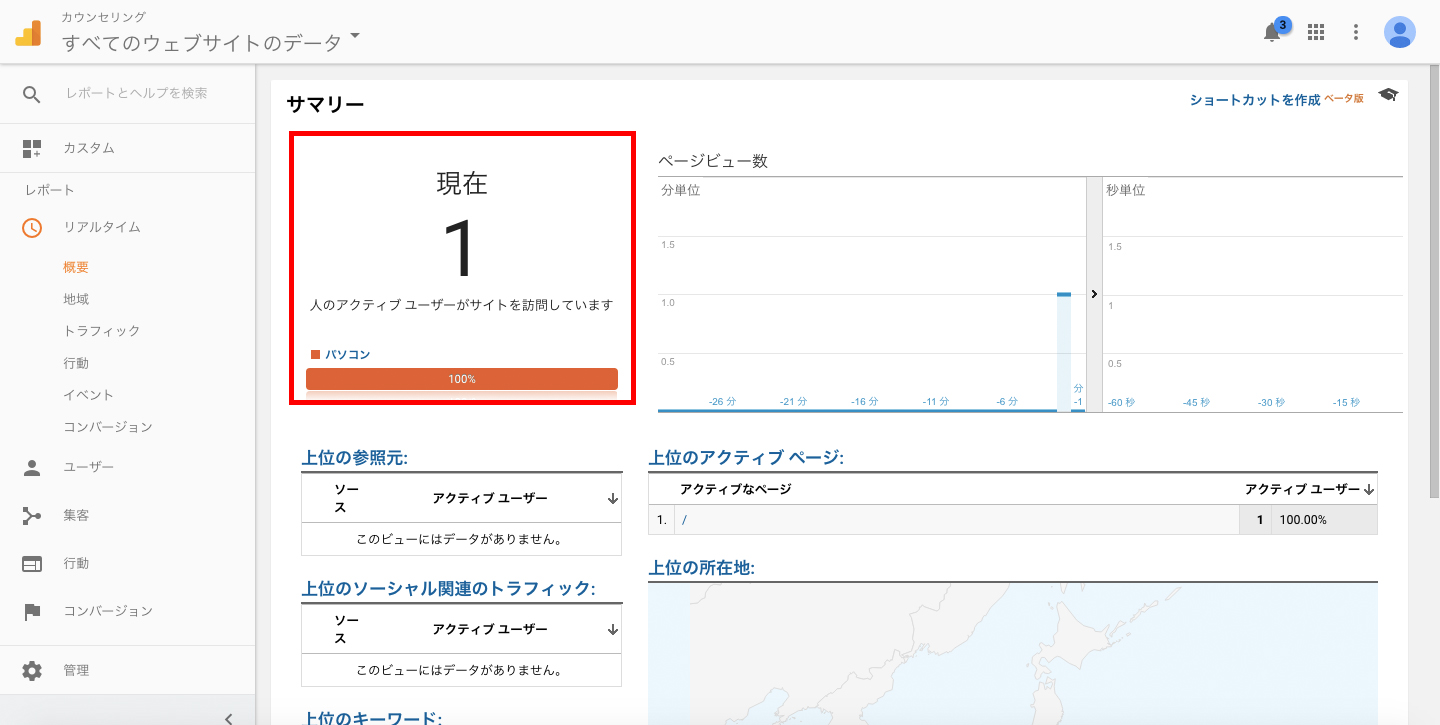
Task: Expand the リアルタイム section label
Action: click(x=102, y=227)
